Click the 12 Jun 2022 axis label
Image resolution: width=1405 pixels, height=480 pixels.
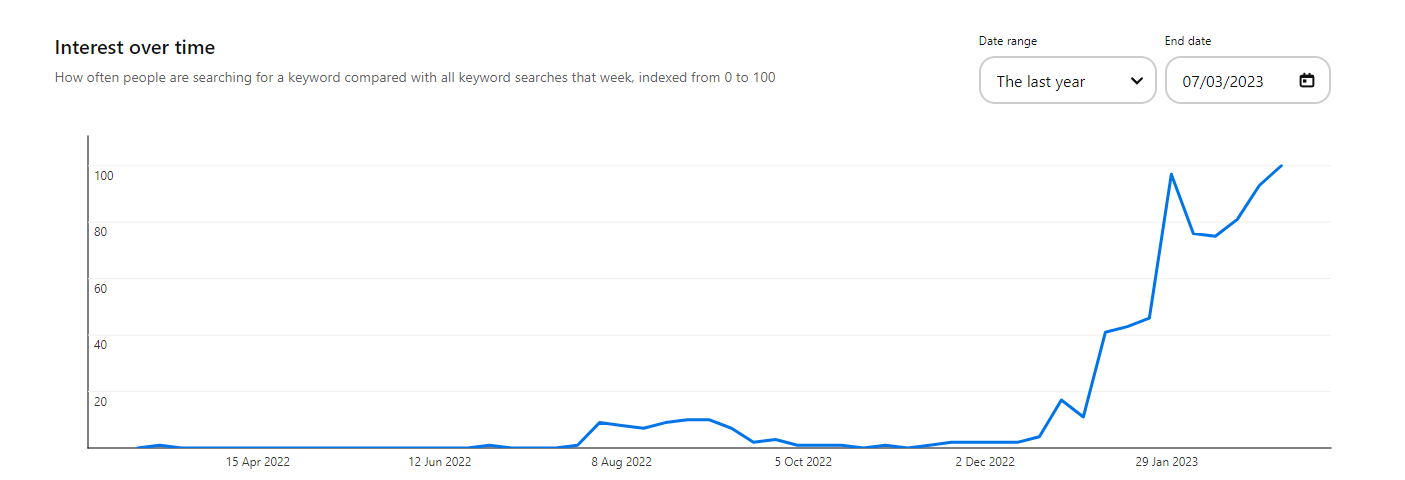440,462
